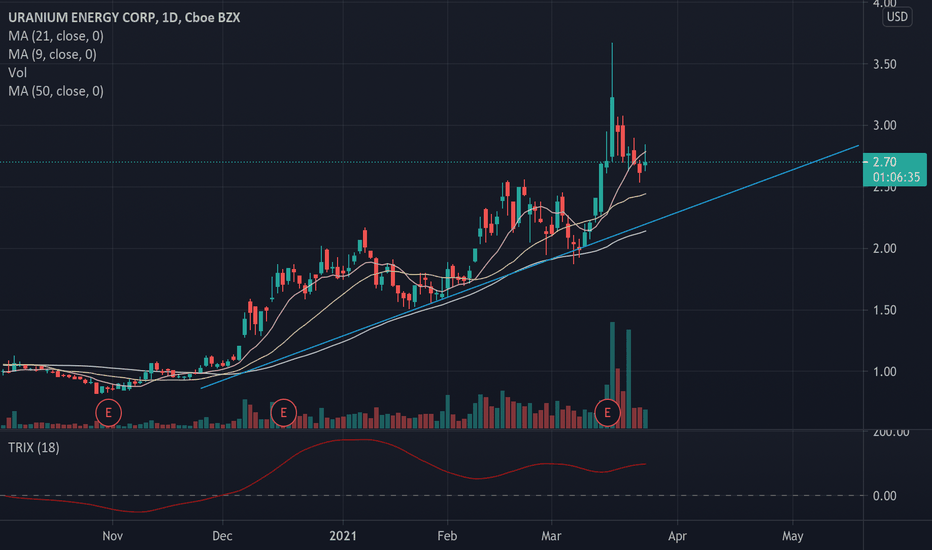The height and width of the screenshot is (550, 932).
Task: Click the May date axis label
Action: point(792,536)
